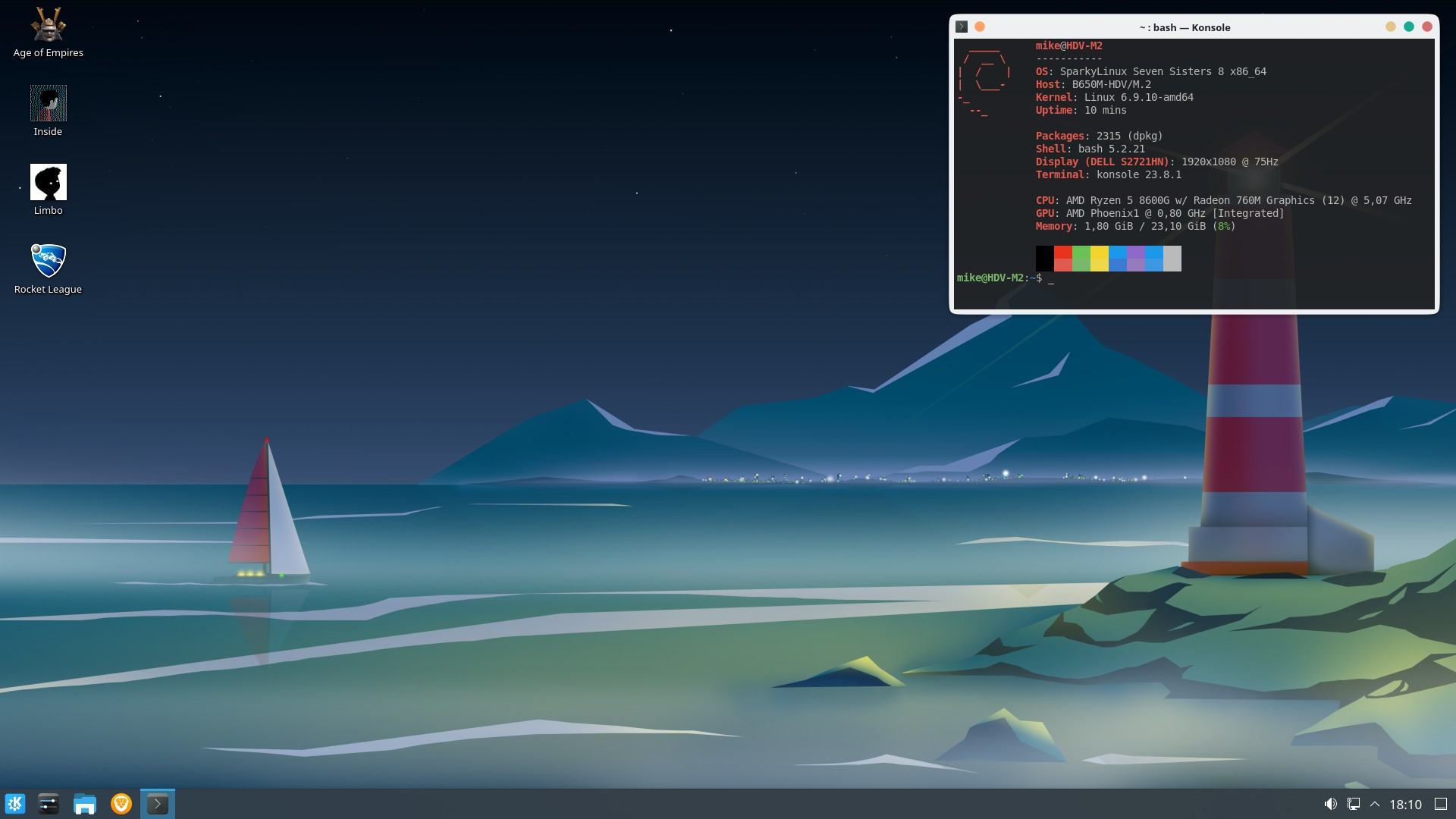1456x819 pixels.
Task: Click the 'Packages: 2315 (dpkg)' line
Action: pyautogui.click(x=1100, y=136)
